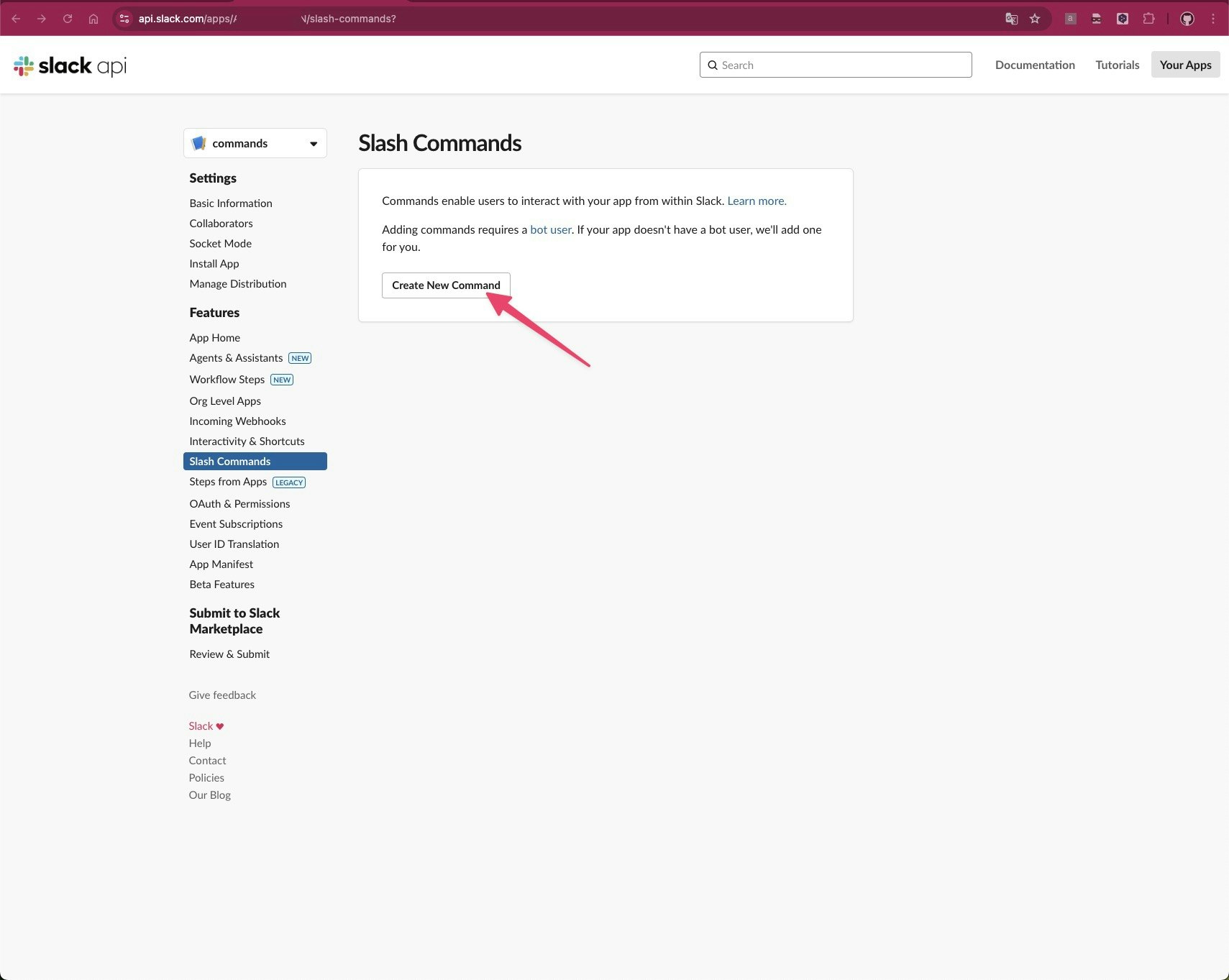Click Give feedback link

(222, 695)
